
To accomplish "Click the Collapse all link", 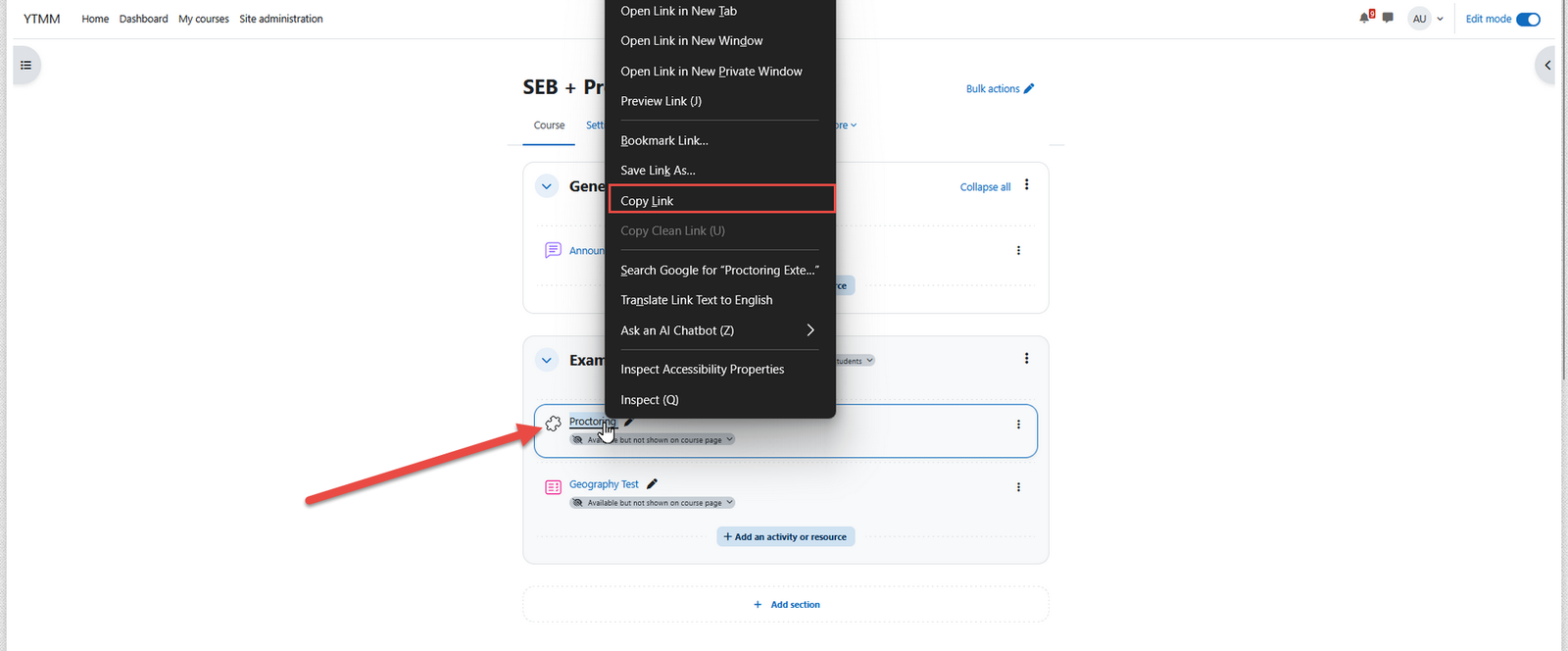I will tap(985, 187).
